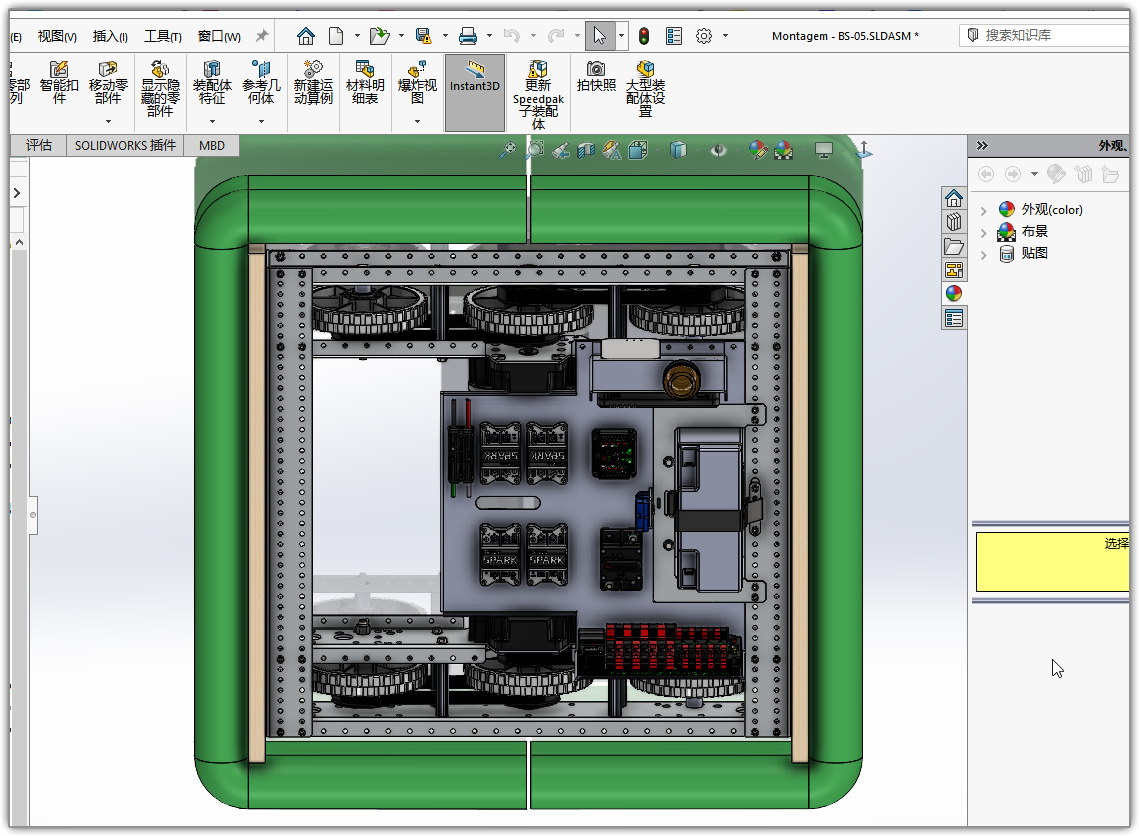This screenshot has width=1139, height=836.
Task: Expand the 贴图 tree node
Action: click(x=984, y=255)
